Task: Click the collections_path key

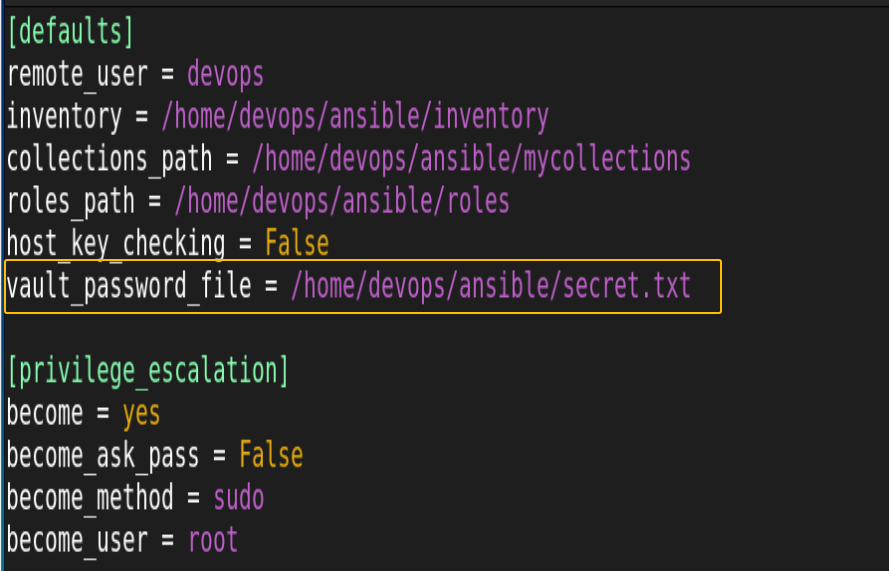Action: coord(109,160)
